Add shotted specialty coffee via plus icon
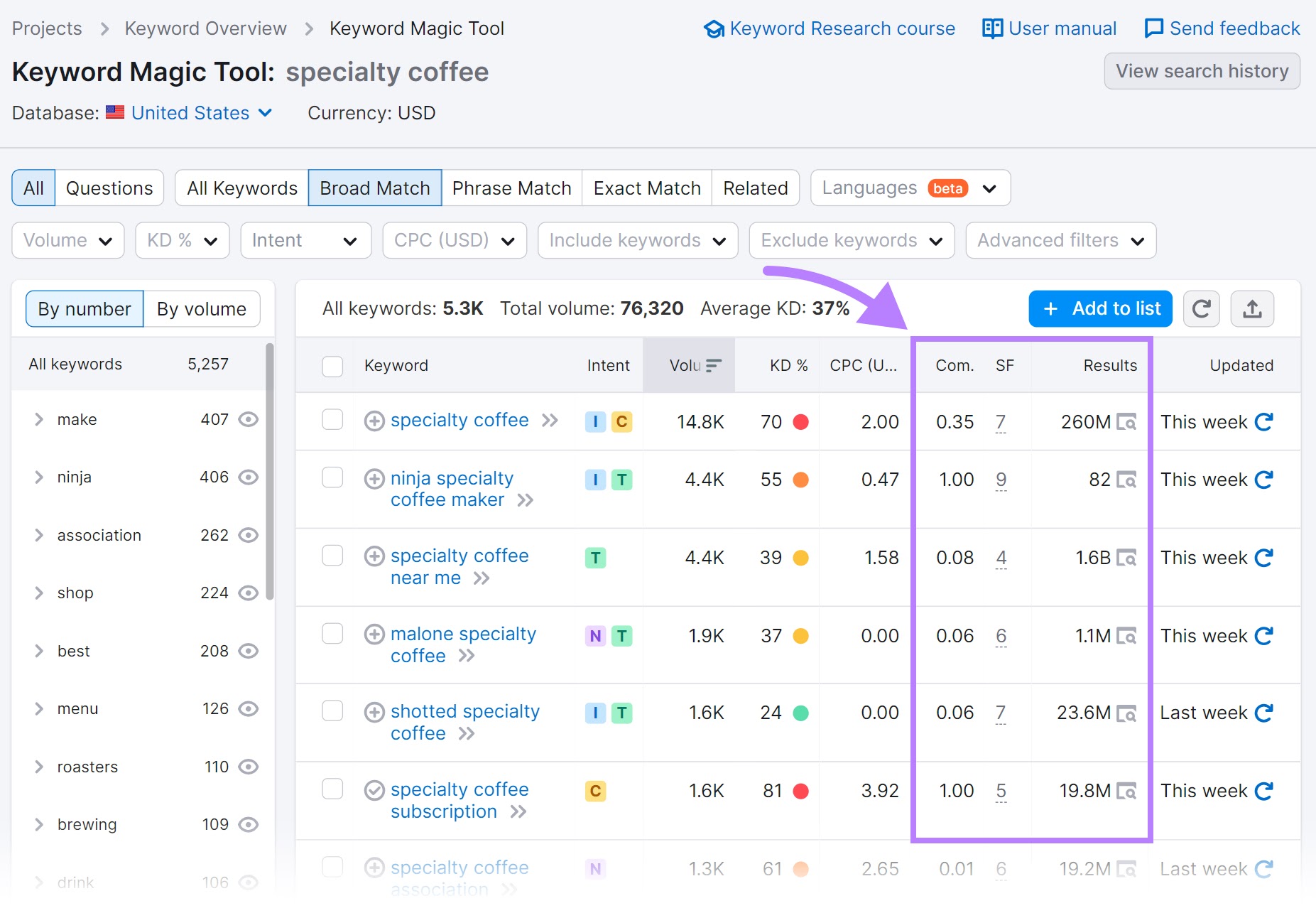This screenshot has height=913, width=1316. pyautogui.click(x=374, y=712)
